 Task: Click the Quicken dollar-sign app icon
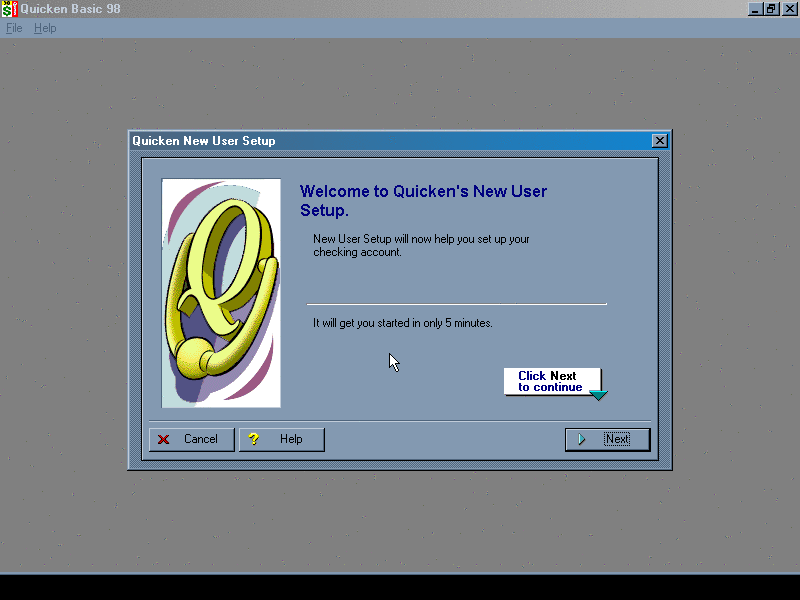coord(9,9)
